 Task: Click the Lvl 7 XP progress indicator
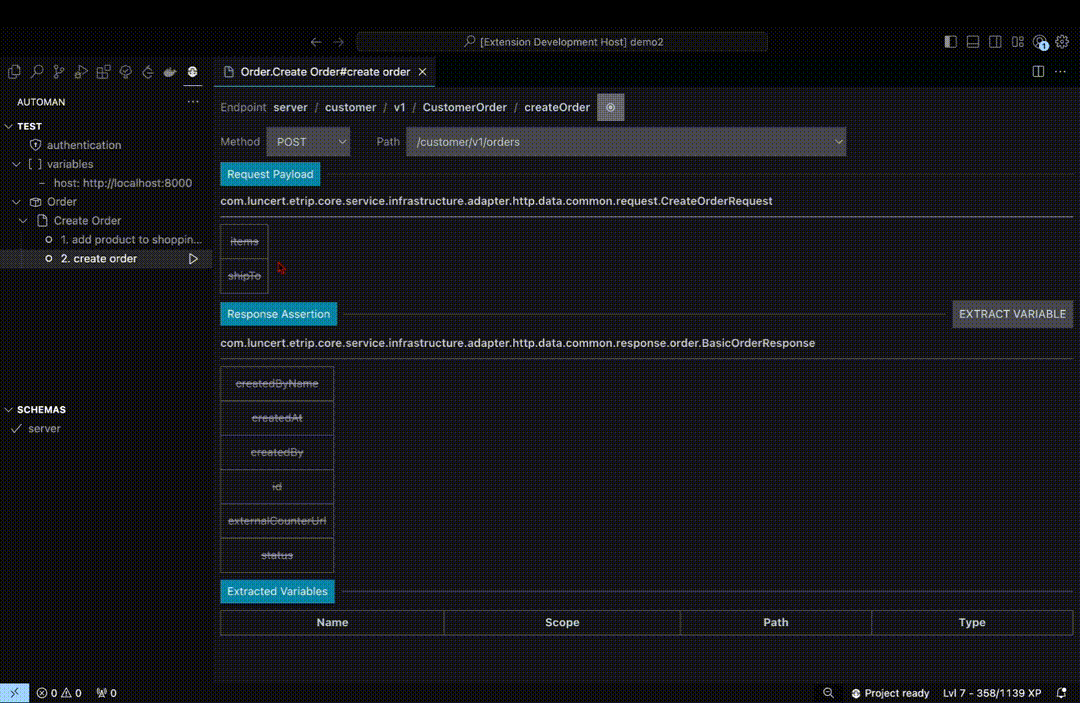(990, 692)
